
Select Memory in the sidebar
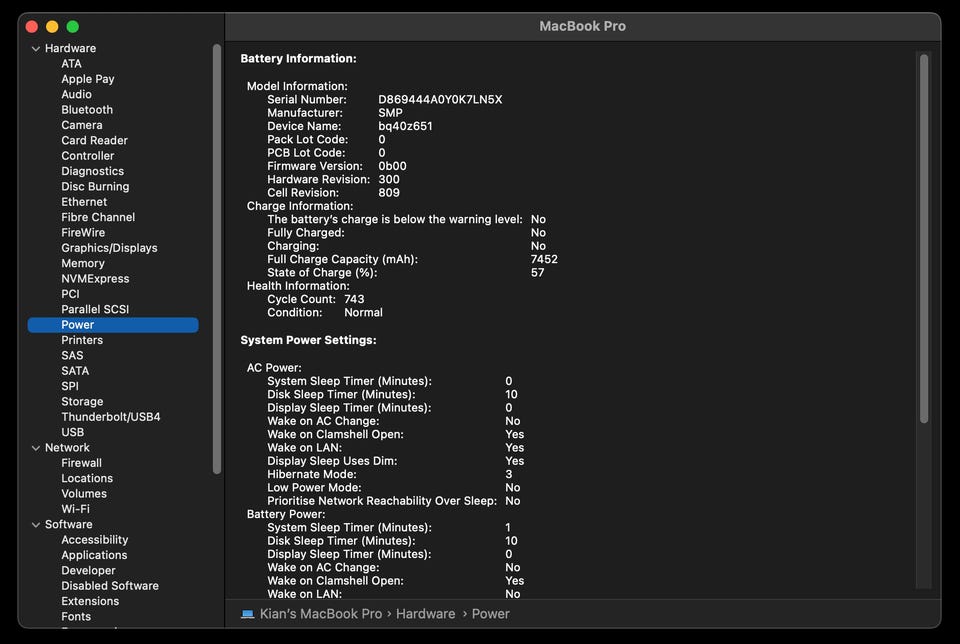tap(83, 263)
